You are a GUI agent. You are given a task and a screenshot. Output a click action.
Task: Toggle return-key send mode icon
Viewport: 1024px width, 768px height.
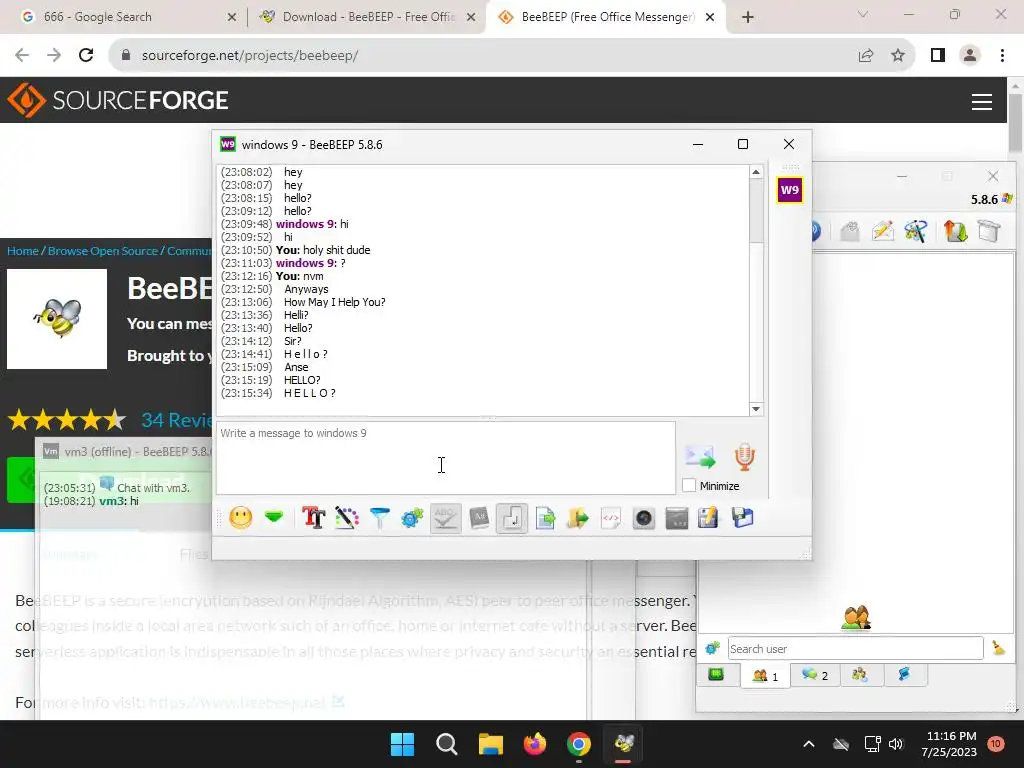tap(511, 519)
